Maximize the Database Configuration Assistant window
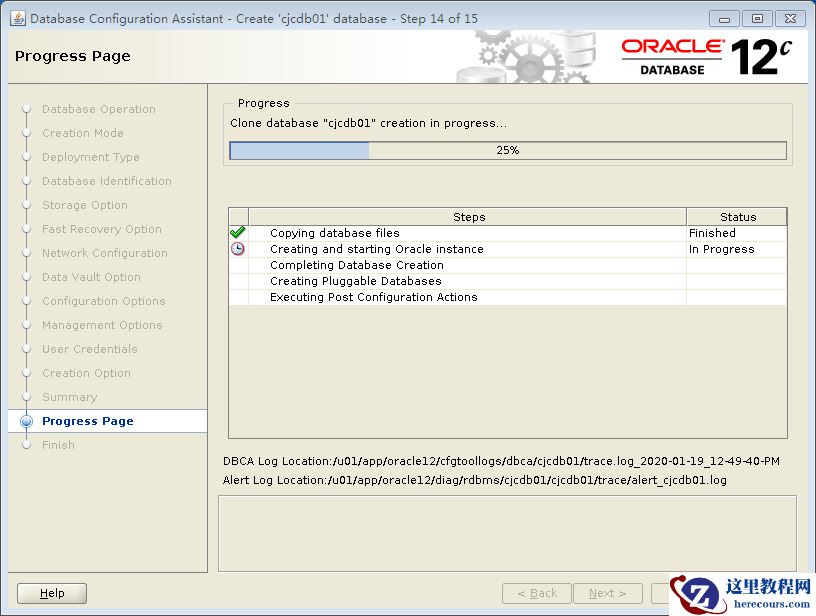Viewport: 816px width, 616px height. click(757, 18)
